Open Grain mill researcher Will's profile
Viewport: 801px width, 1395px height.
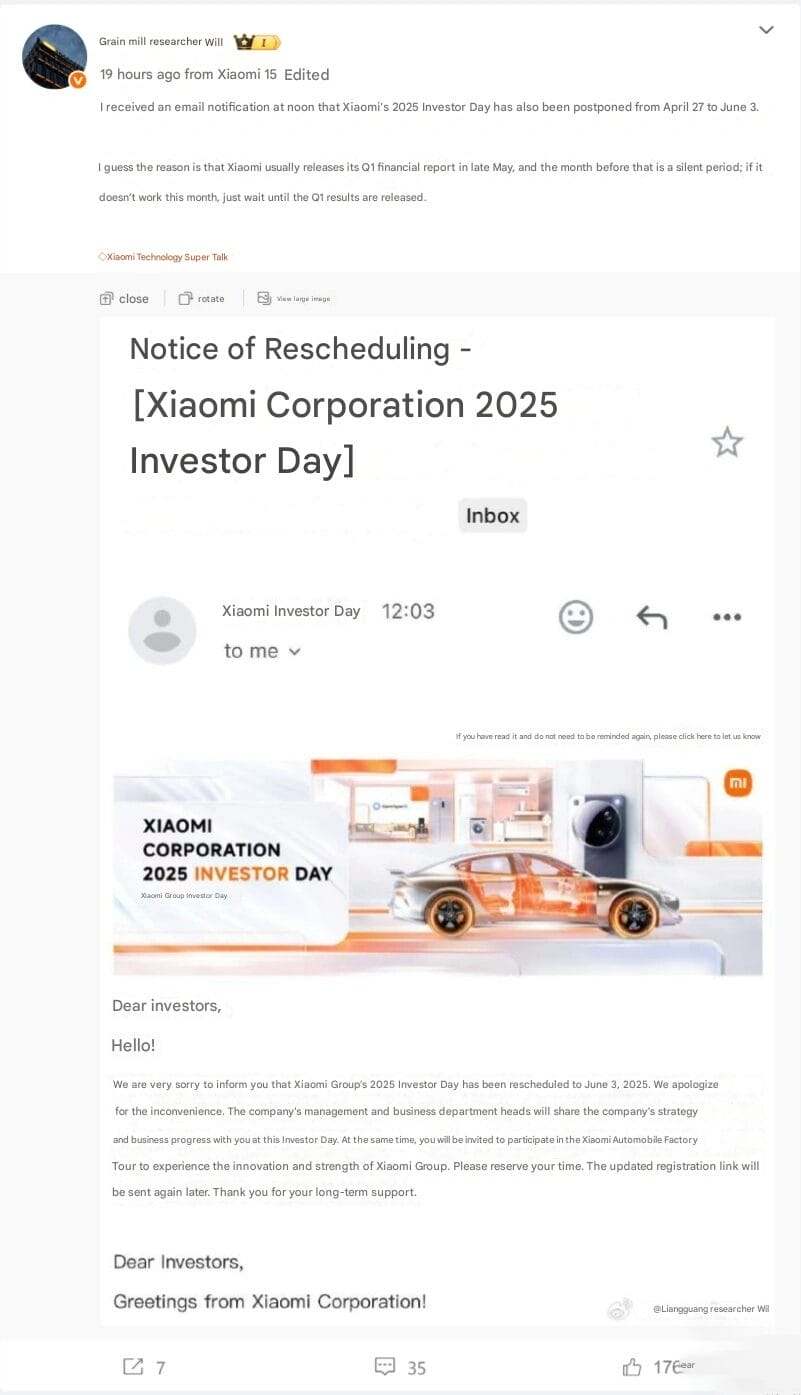click(161, 42)
